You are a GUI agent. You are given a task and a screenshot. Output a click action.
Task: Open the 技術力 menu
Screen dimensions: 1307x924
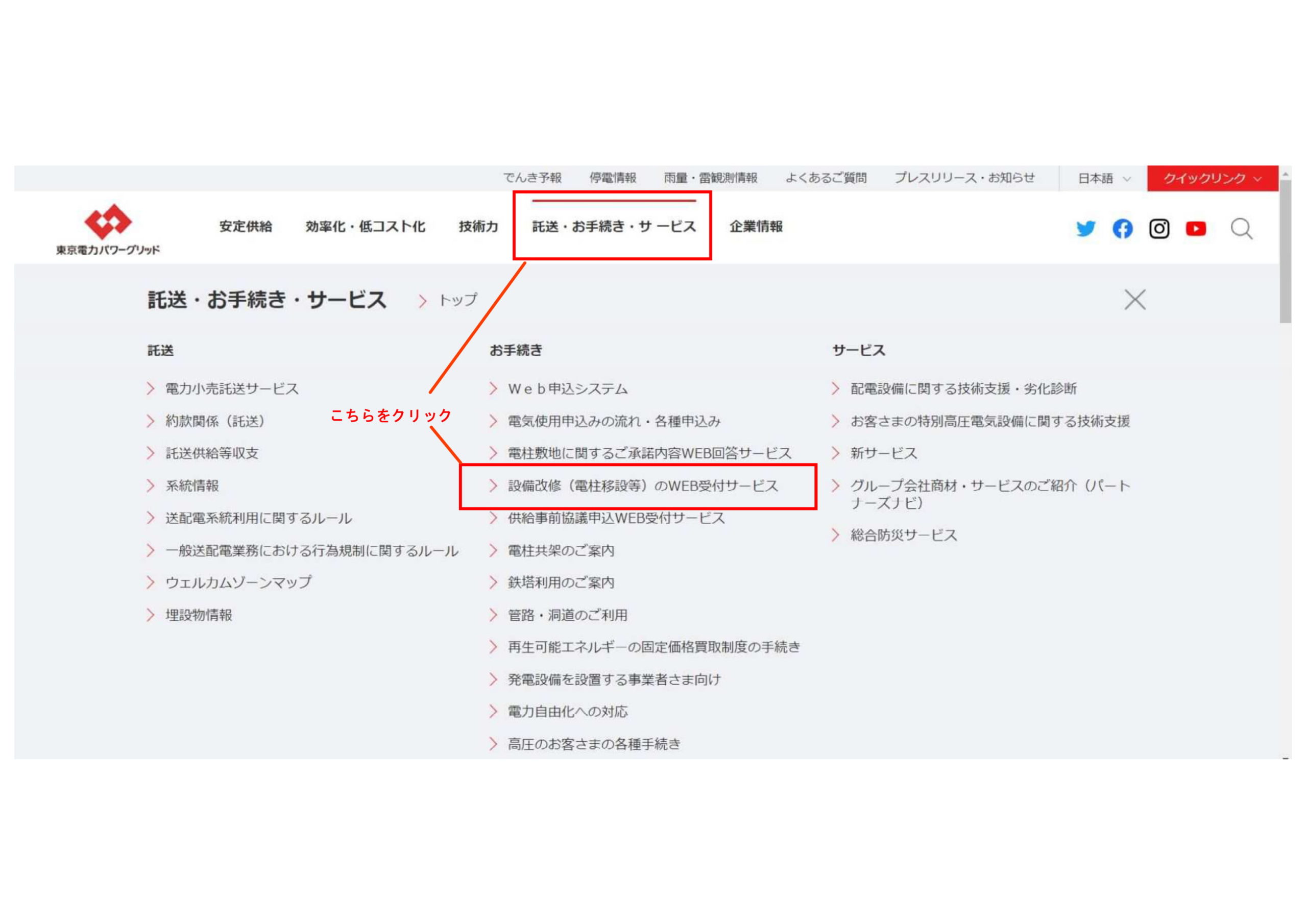point(479,227)
